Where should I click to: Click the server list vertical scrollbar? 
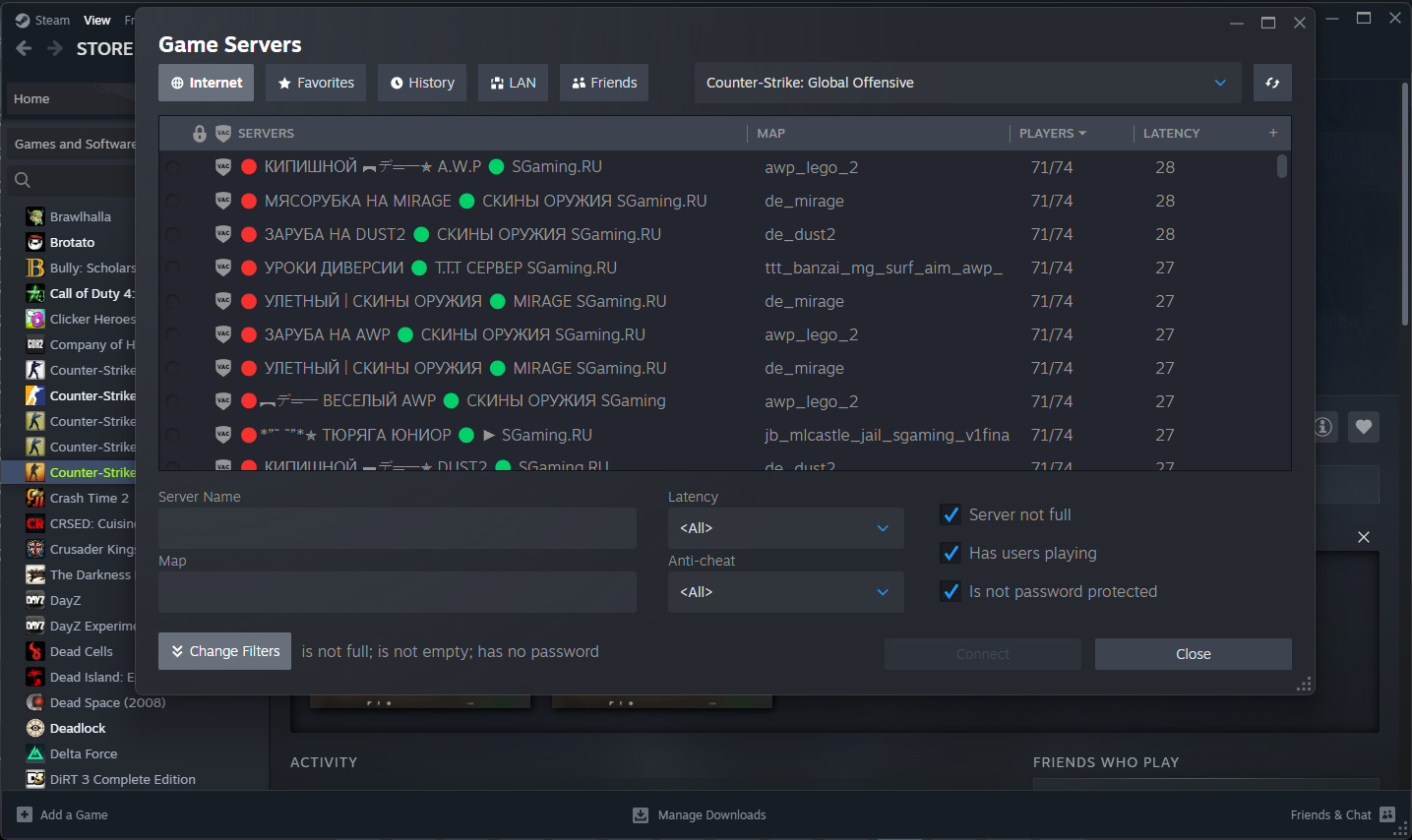click(1282, 165)
